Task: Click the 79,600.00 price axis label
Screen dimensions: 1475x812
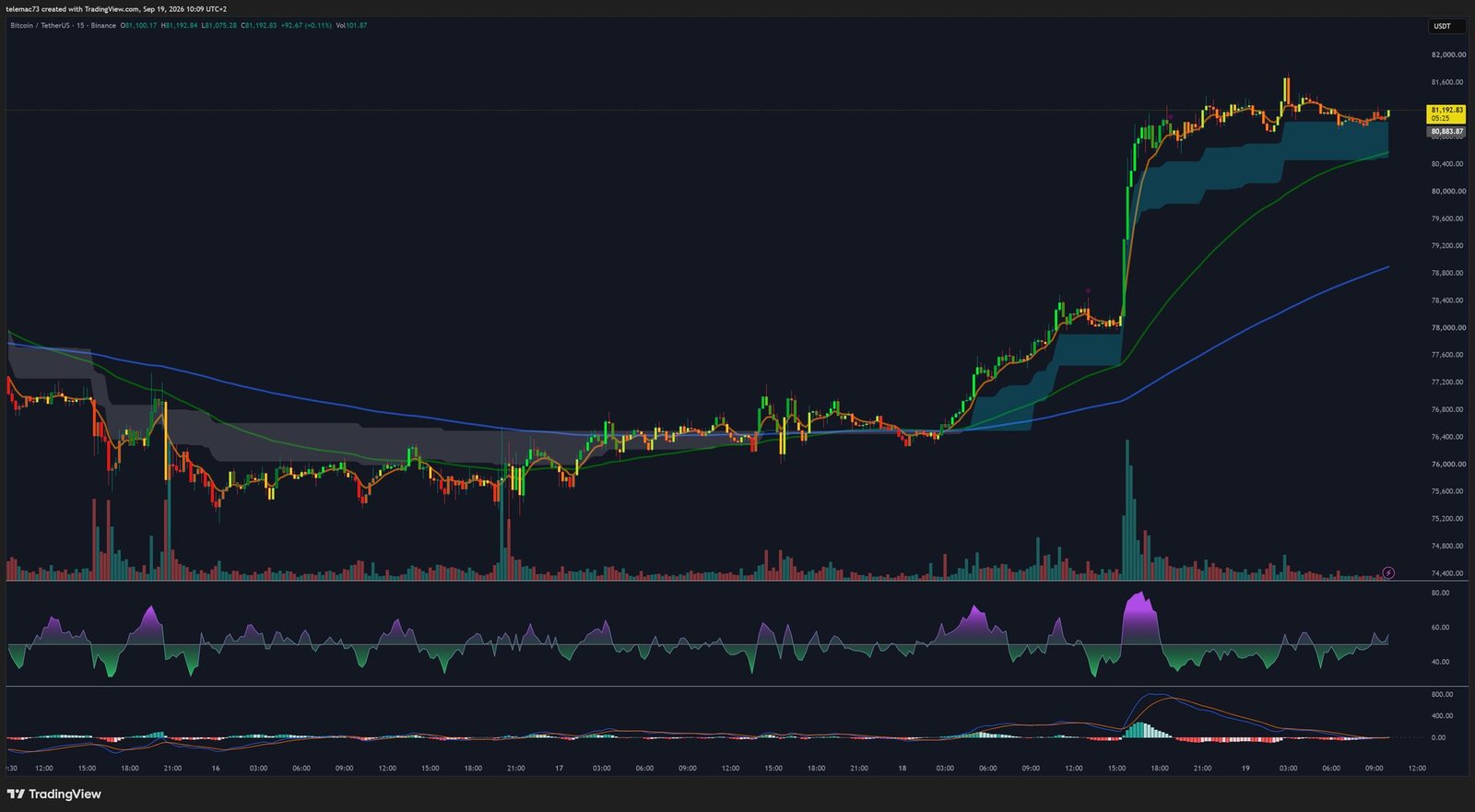Action: (1448, 218)
